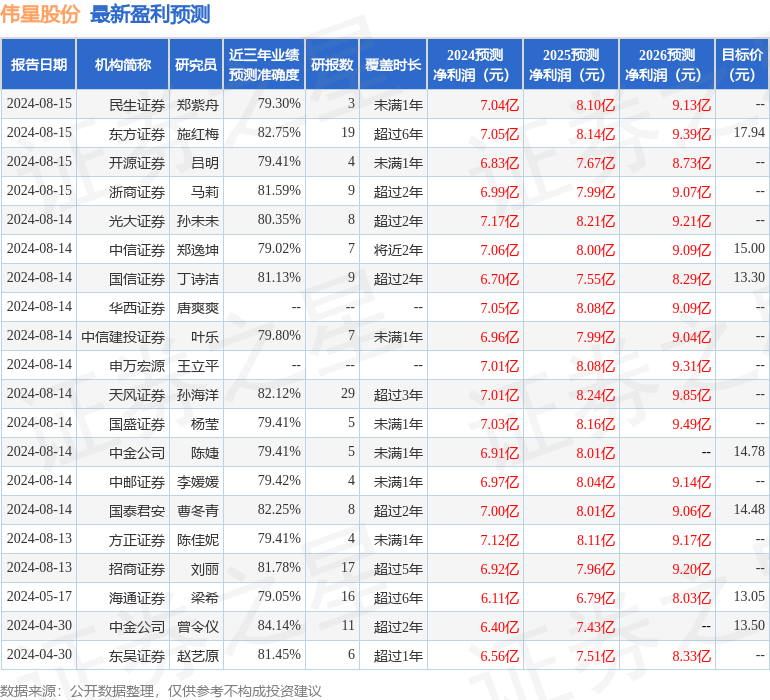
Task: Click the 覆盖时长 column header
Action: (393, 64)
